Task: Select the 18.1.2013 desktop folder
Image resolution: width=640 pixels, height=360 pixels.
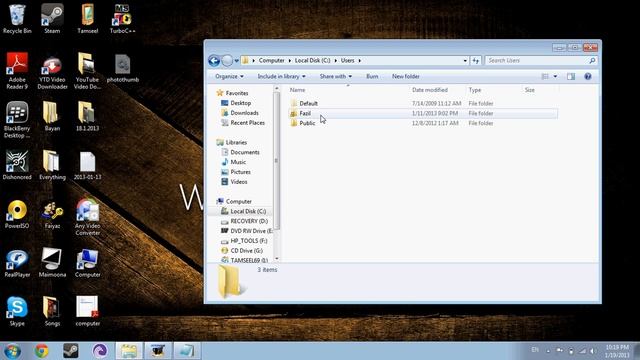Action: tap(87, 116)
